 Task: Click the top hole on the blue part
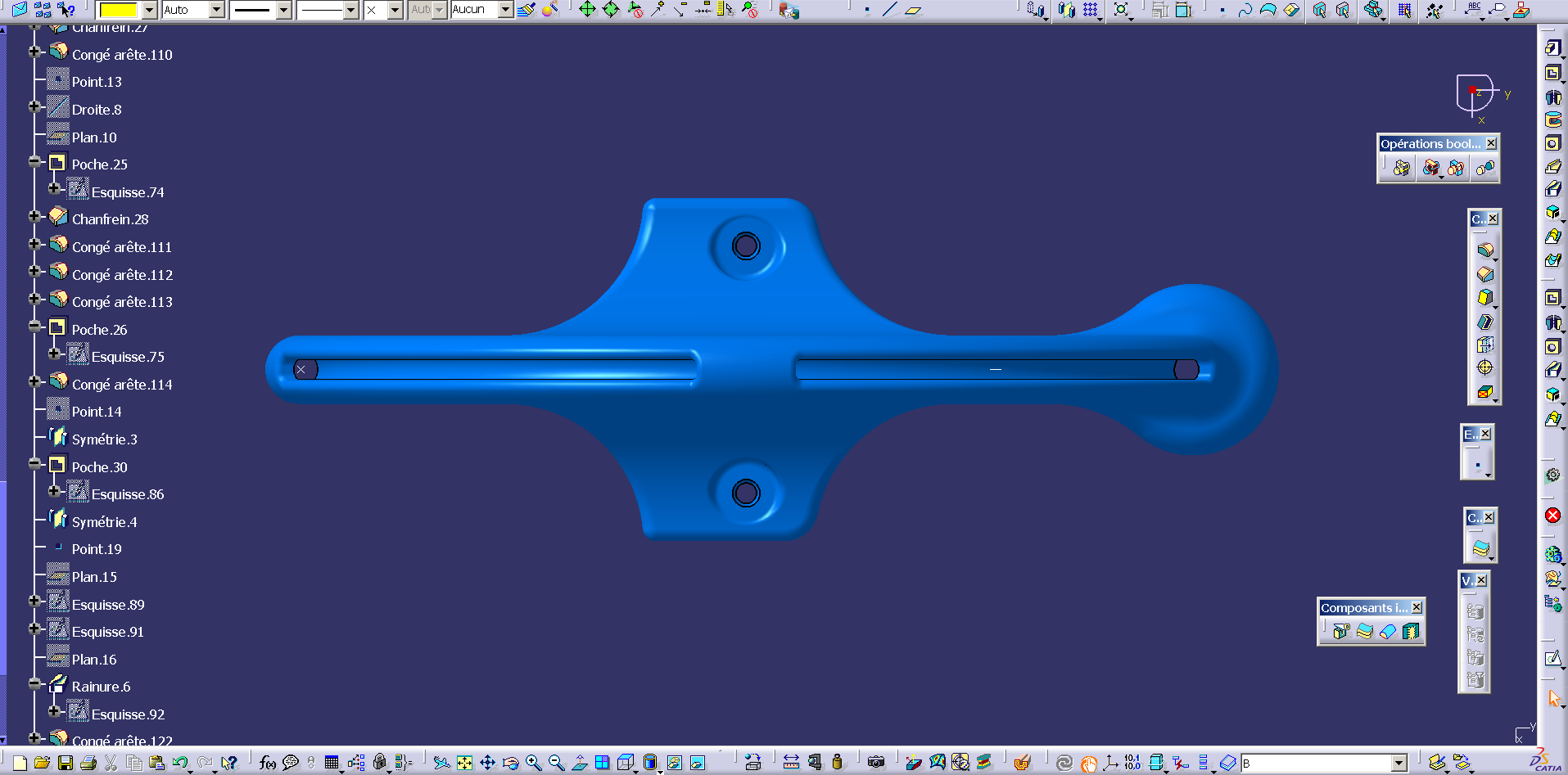(746, 246)
